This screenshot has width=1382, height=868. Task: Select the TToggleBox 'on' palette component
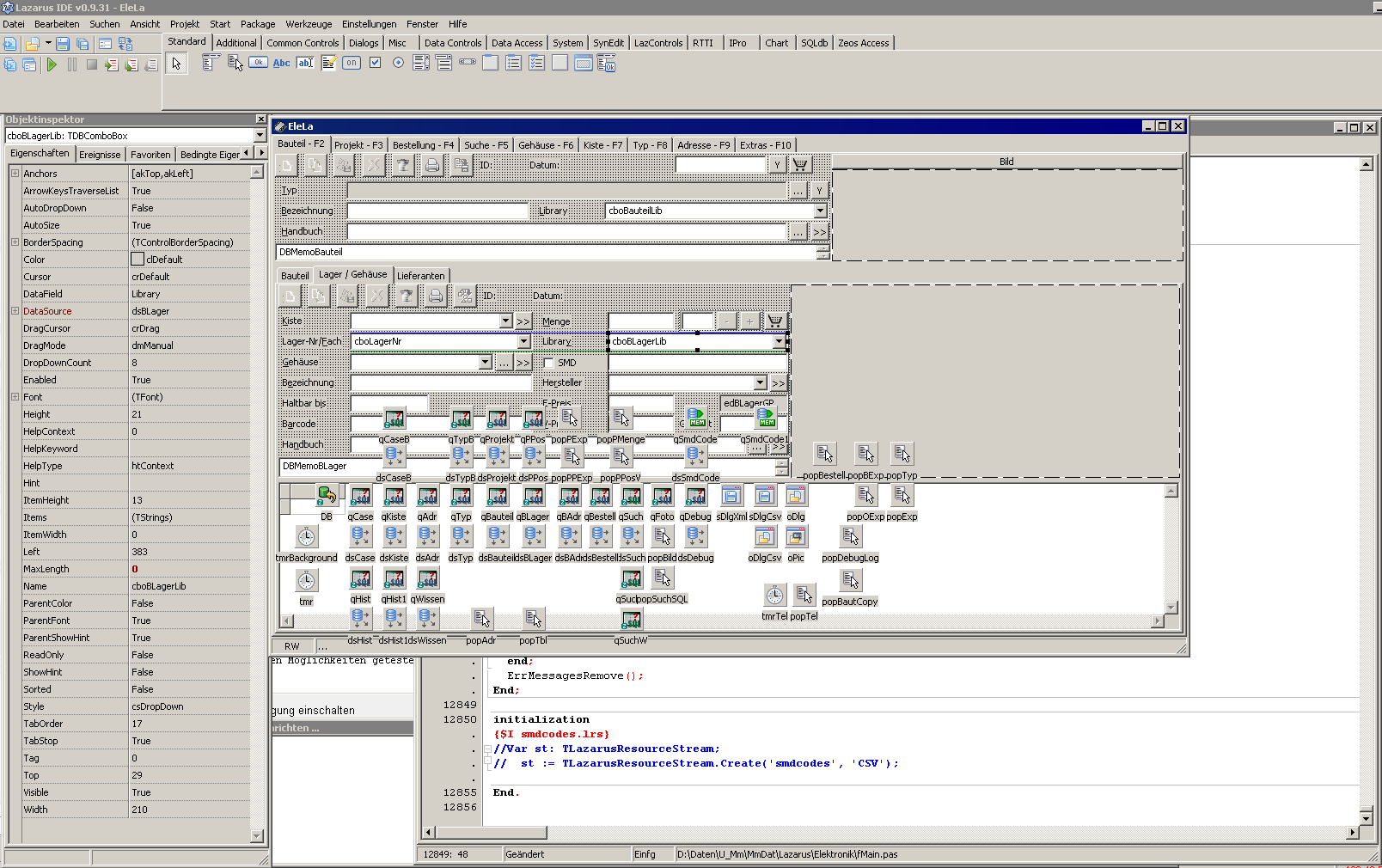click(x=352, y=63)
